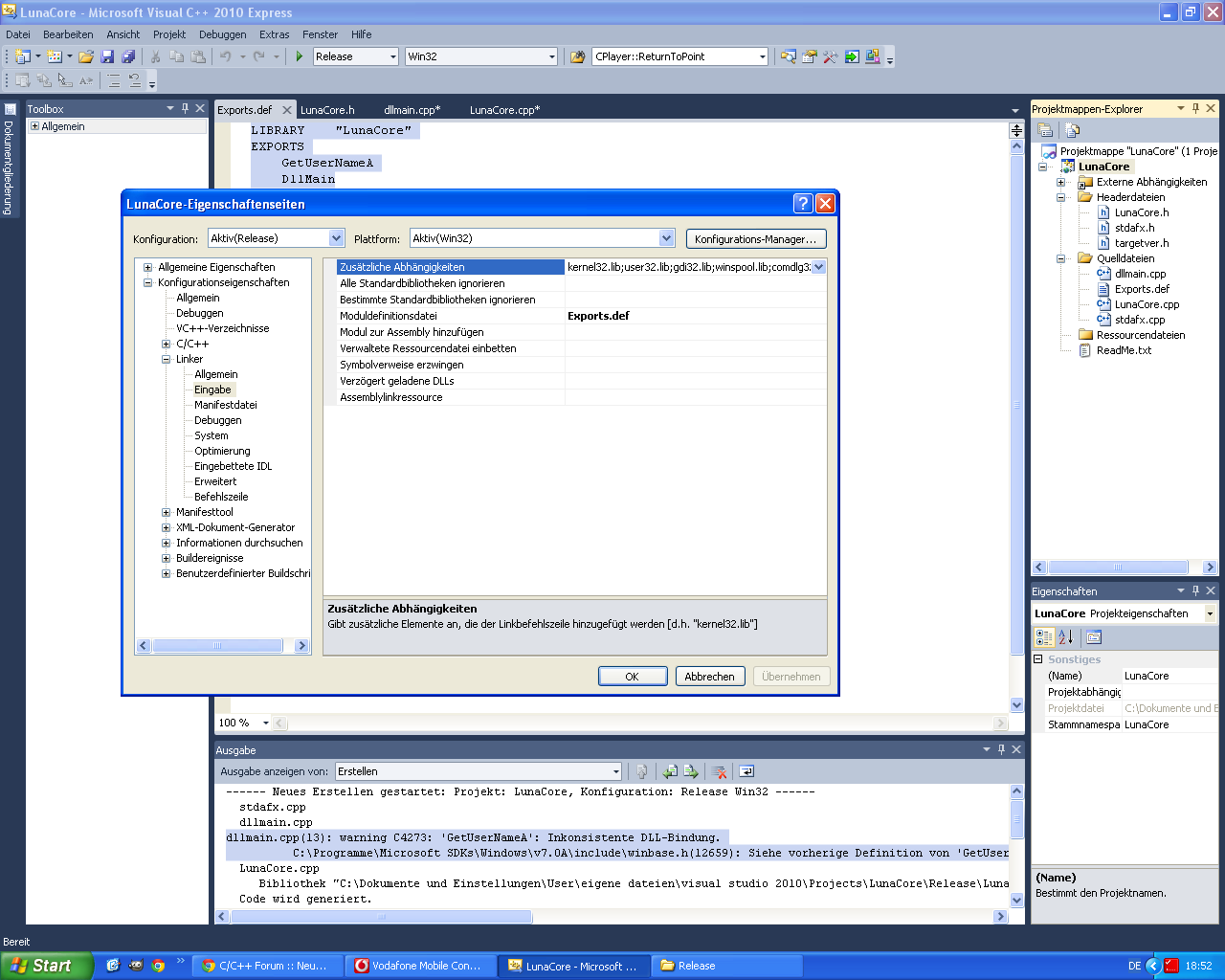This screenshot has width=1225, height=980.
Task: Click the green arrow start page icon
Action: [x=851, y=56]
